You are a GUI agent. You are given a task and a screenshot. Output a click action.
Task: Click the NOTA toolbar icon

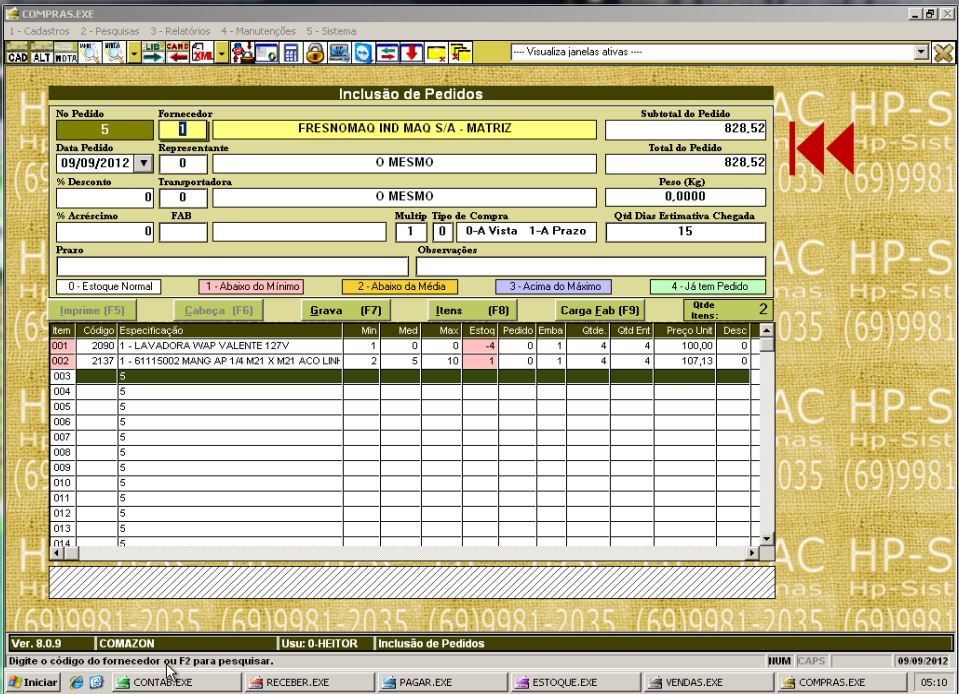tap(65, 53)
